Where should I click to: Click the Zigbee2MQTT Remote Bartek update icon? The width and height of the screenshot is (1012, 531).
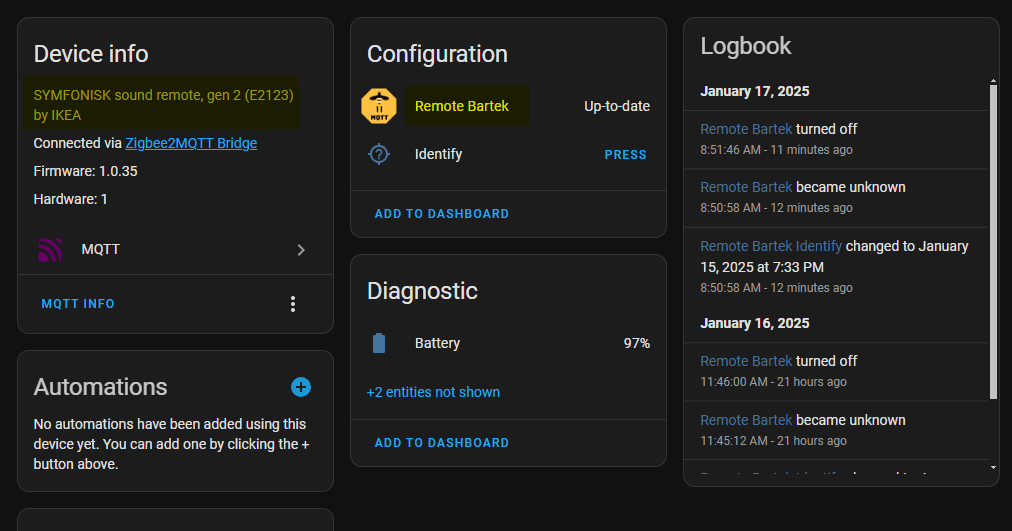click(x=379, y=106)
